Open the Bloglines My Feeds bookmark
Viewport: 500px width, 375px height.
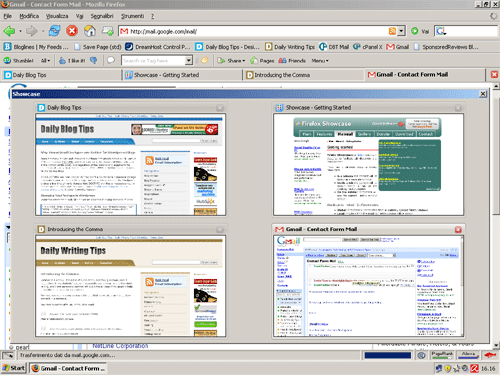(36, 47)
